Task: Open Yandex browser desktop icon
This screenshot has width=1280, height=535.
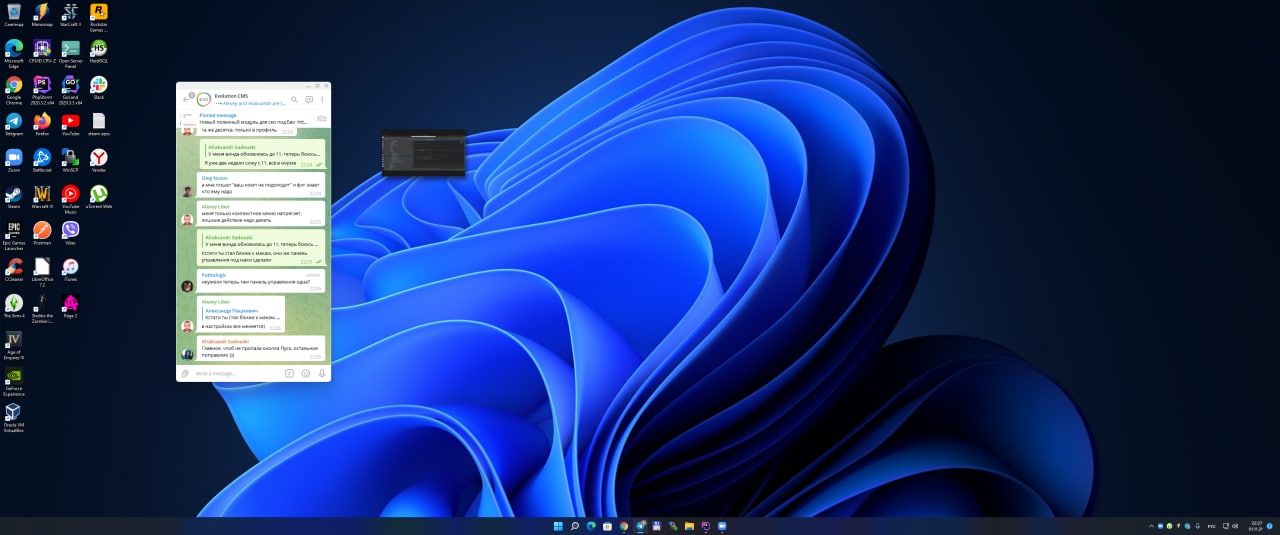Action: [x=98, y=161]
